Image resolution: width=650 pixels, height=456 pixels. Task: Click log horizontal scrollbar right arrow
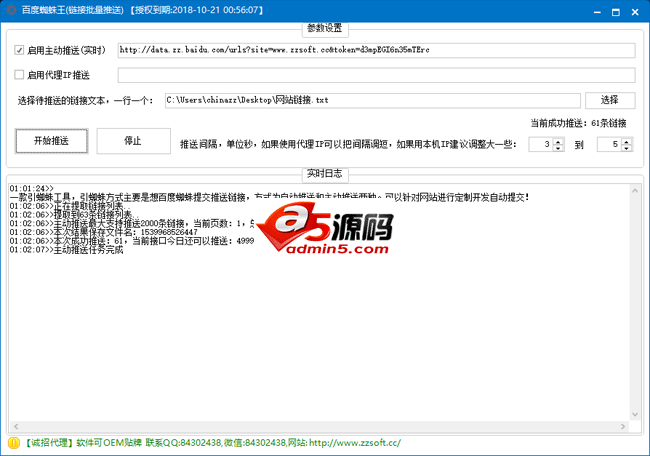[623, 427]
